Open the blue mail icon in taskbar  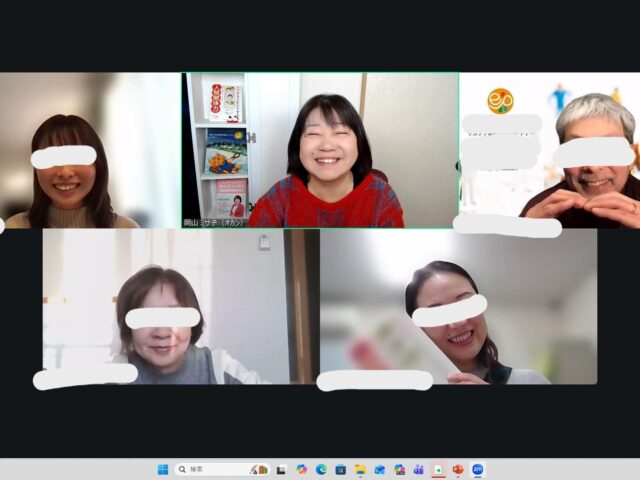pos(380,469)
